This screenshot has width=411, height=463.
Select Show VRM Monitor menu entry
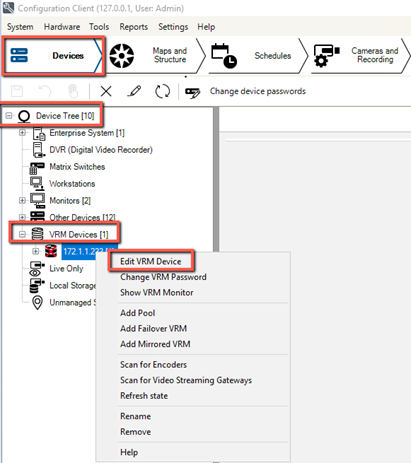pos(157,293)
